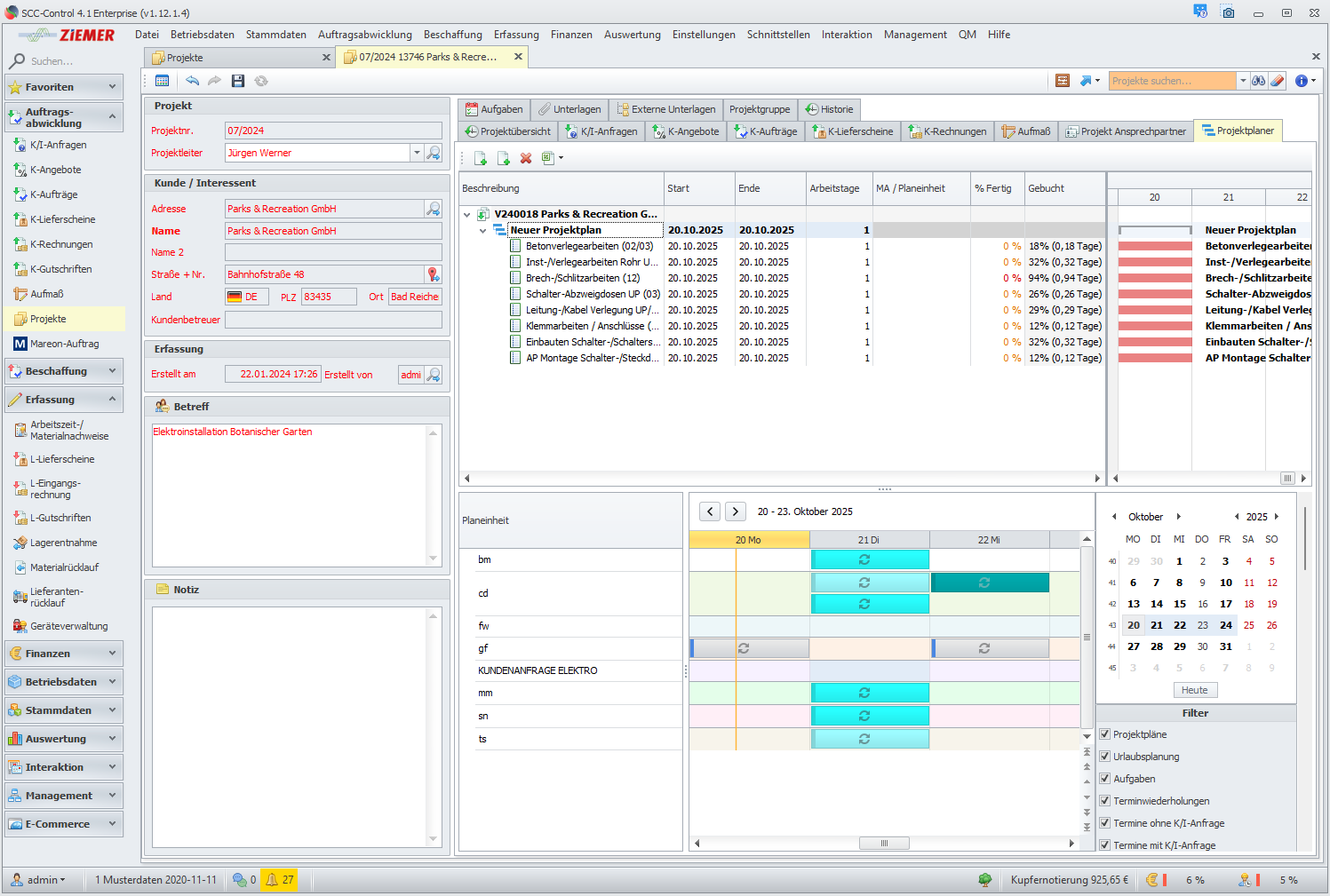
Task: Uncheck the Urlaubsplanung filter checkbox
Action: 1105,757
